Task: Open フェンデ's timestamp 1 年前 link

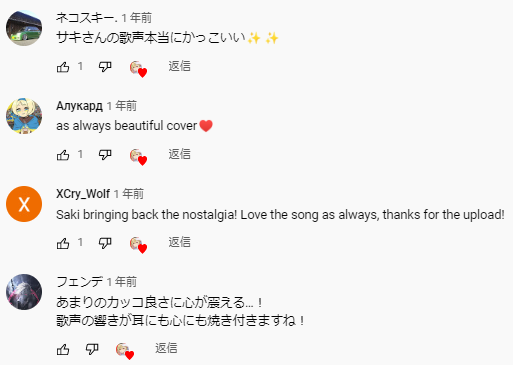Action: [x=122, y=282]
